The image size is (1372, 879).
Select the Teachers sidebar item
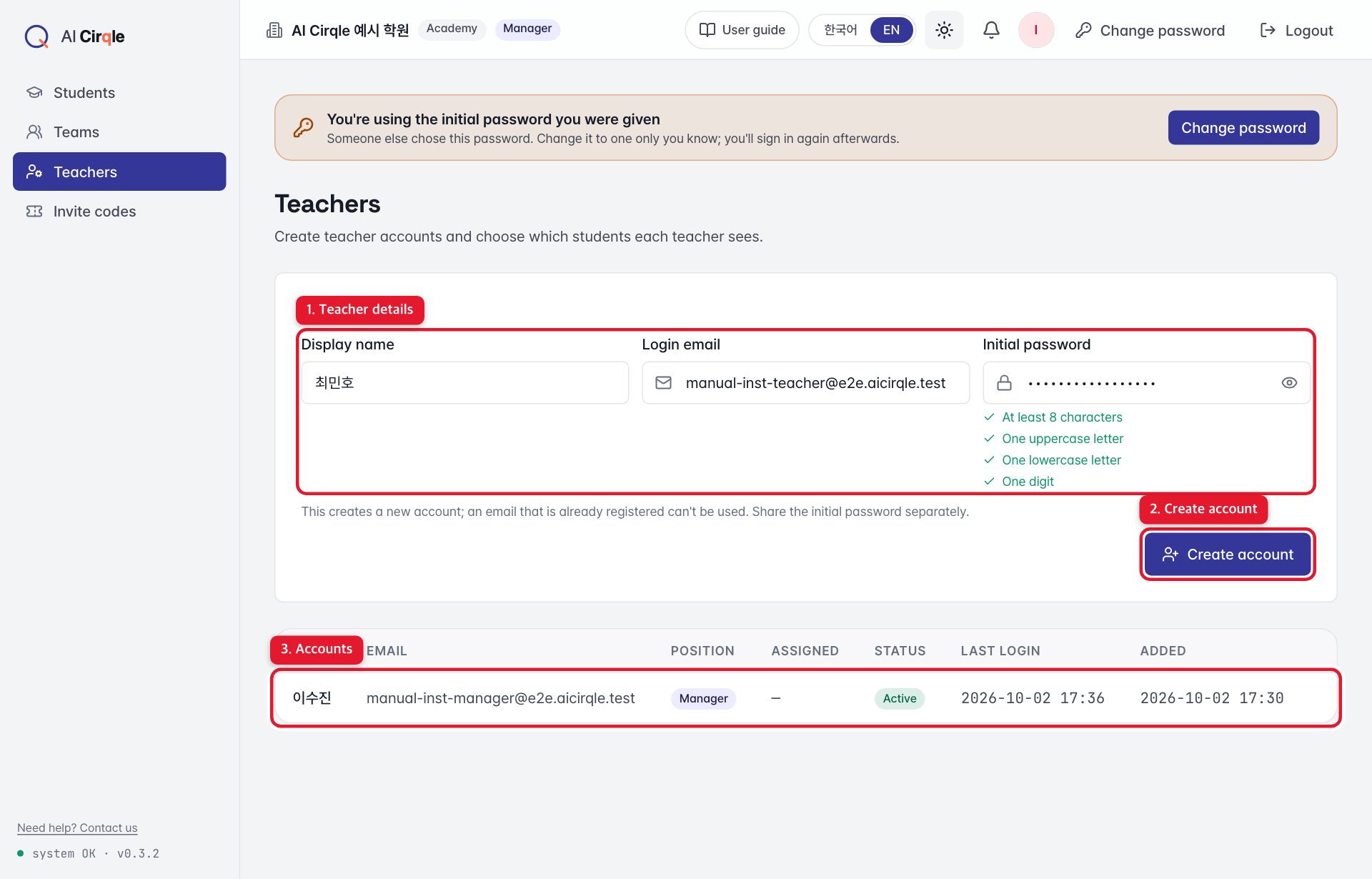(119, 172)
